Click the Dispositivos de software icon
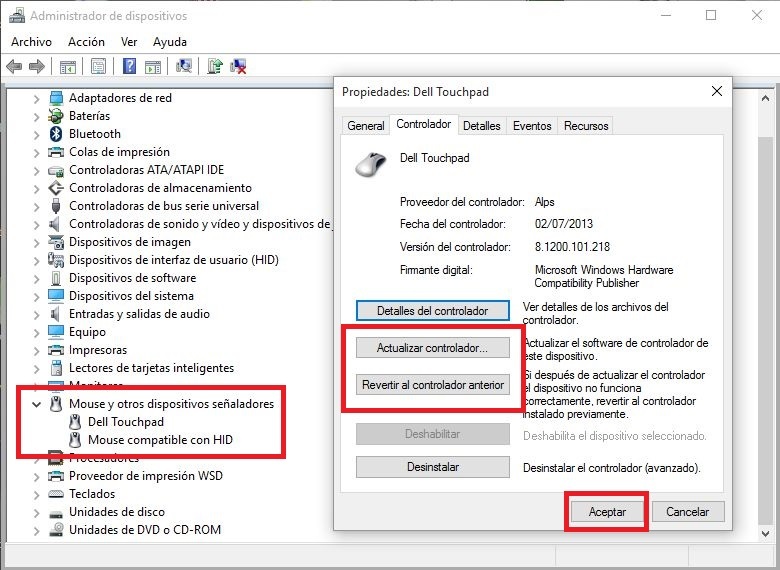This screenshot has height=570, width=780. click(x=56, y=278)
